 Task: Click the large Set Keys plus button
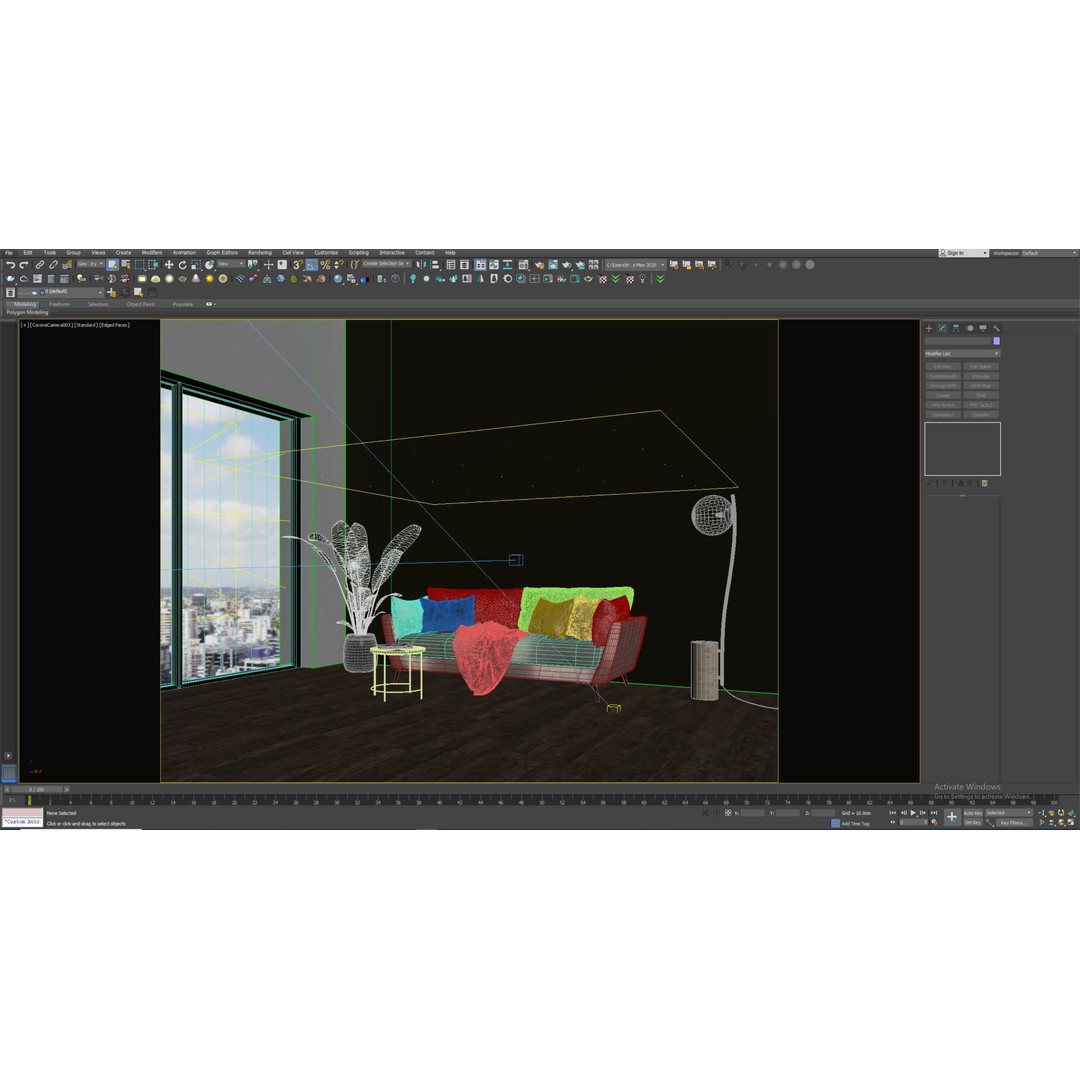coord(952,817)
